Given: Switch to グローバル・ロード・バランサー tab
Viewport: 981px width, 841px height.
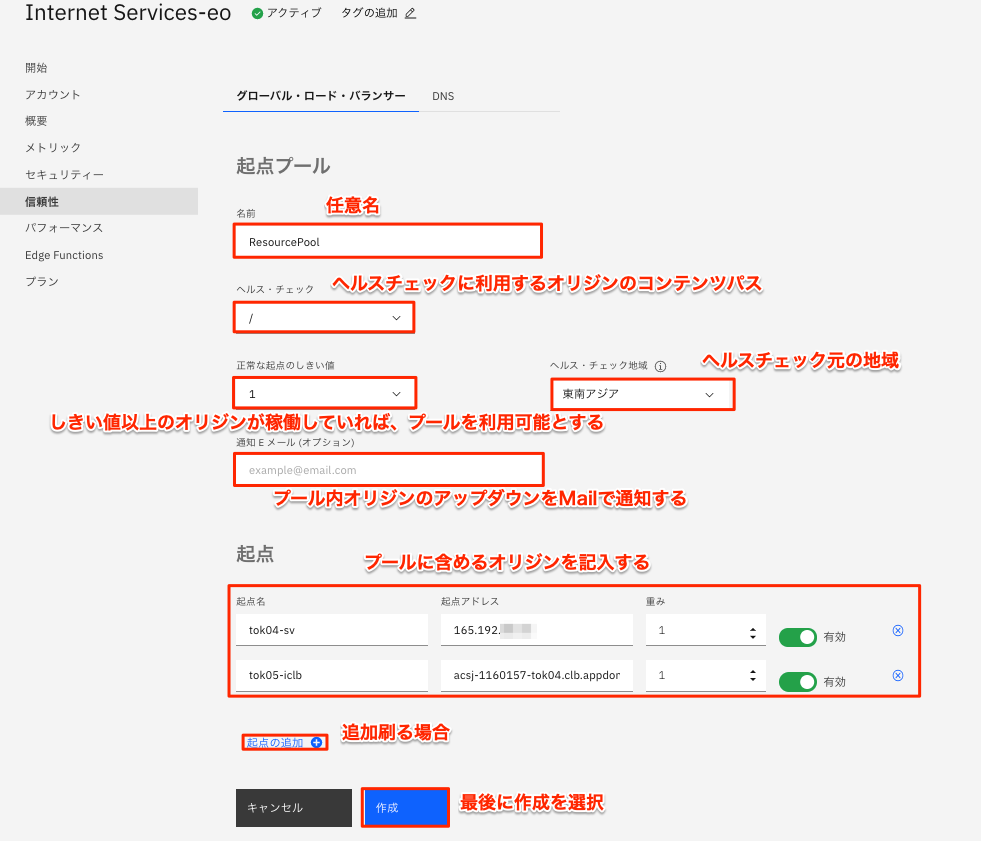Looking at the screenshot, I should 321,96.
